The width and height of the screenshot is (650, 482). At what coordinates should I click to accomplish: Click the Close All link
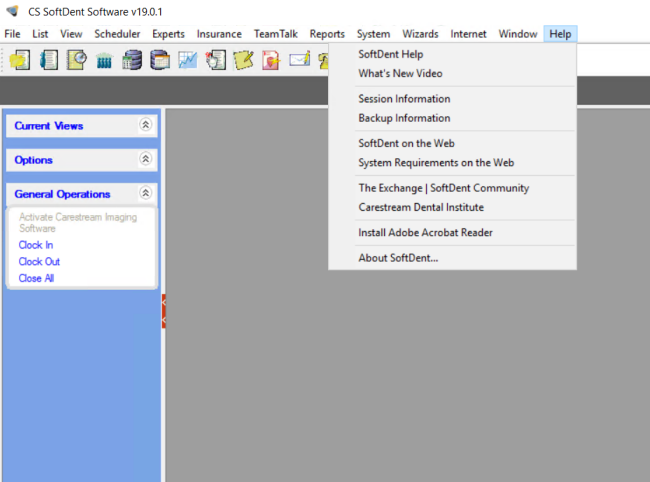tap(36, 278)
